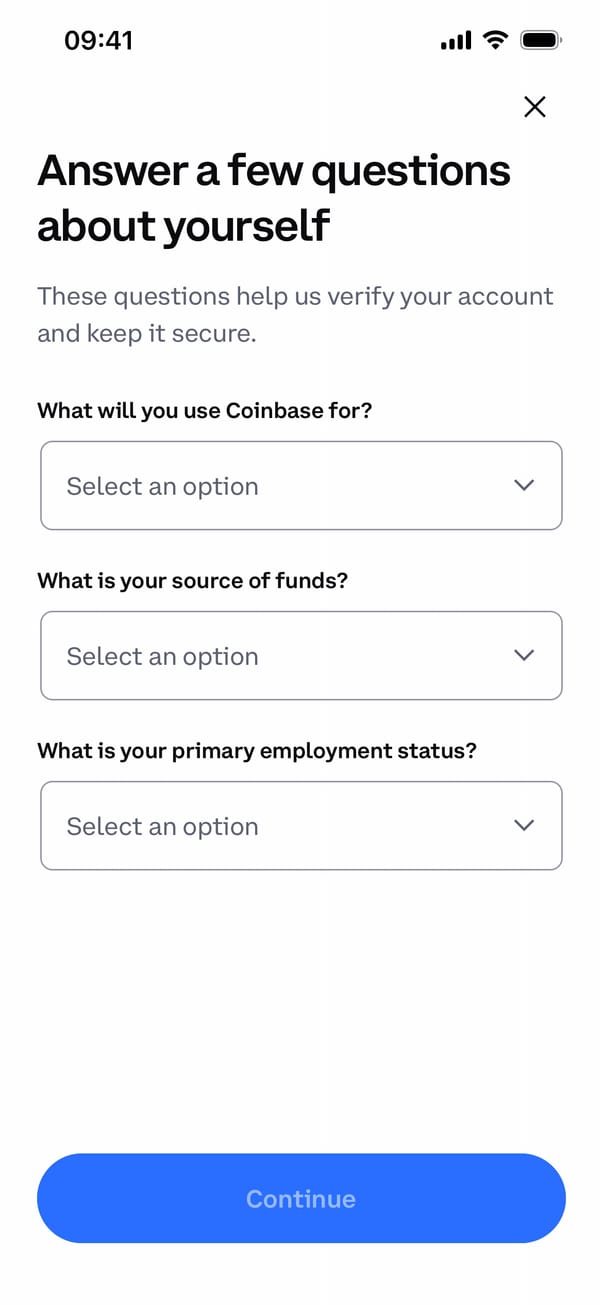603x1305 pixels.
Task: Tap the 09:41 clock in status bar
Action: coord(98,40)
